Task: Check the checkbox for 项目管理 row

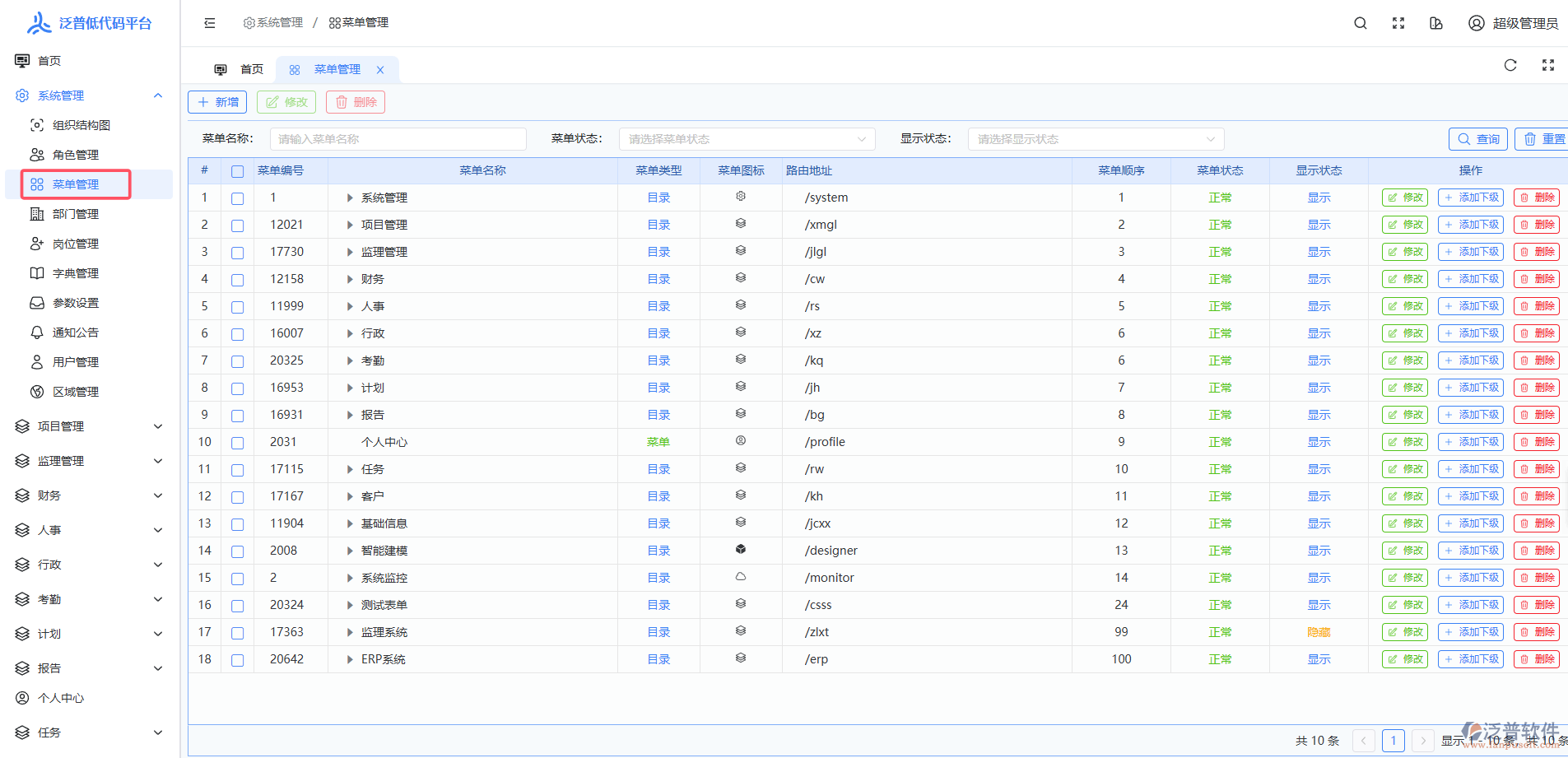Action: [x=238, y=226]
